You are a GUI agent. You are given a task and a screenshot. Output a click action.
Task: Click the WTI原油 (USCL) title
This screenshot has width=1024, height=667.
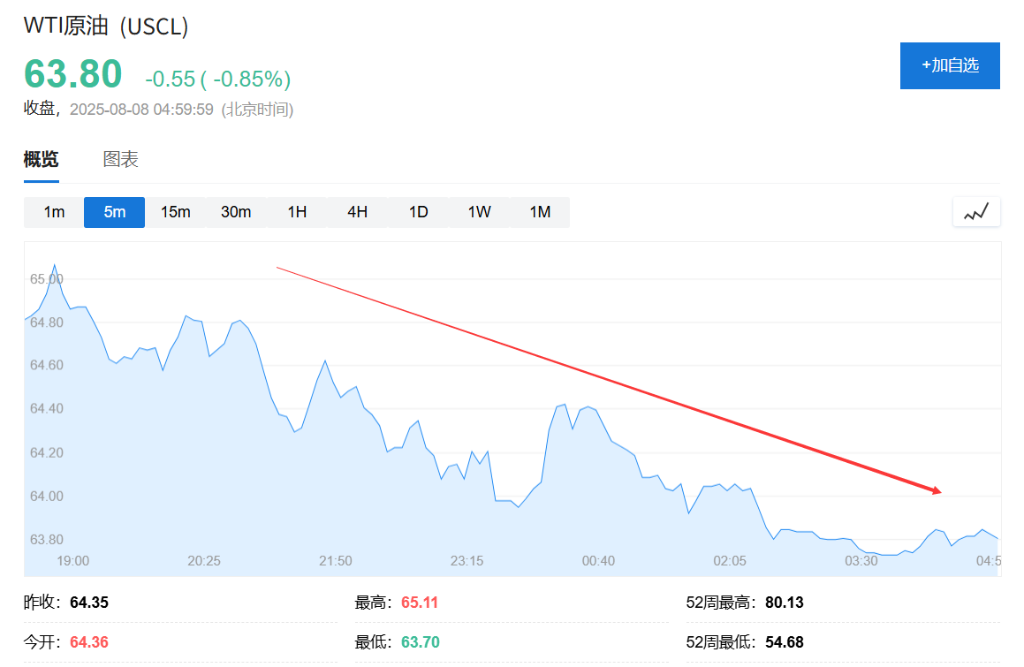pos(106,27)
